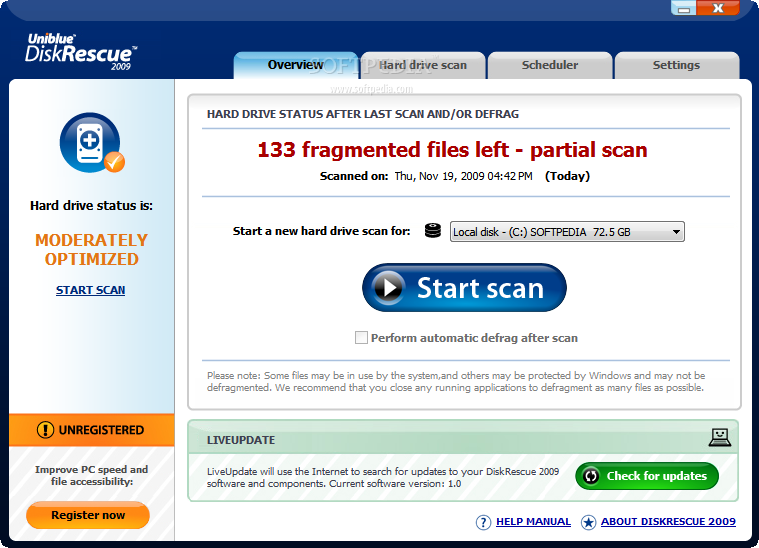
Task: Click the START SCAN link in sidebar
Action: point(91,290)
